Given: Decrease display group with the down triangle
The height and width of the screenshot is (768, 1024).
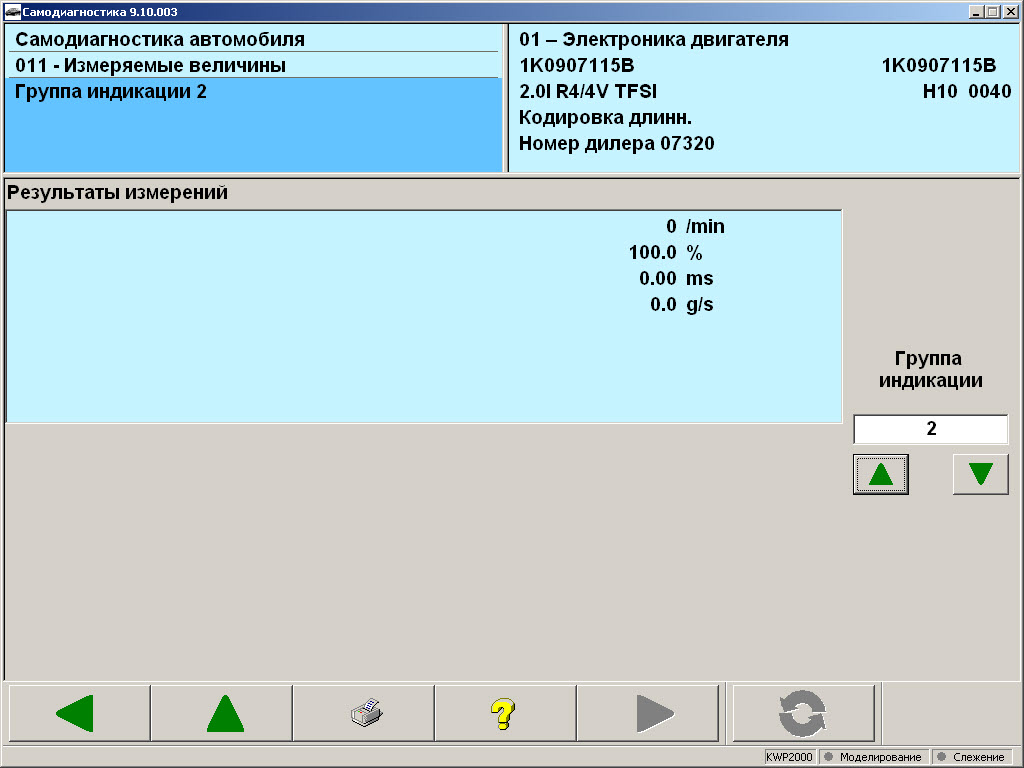Looking at the screenshot, I should [x=980, y=473].
